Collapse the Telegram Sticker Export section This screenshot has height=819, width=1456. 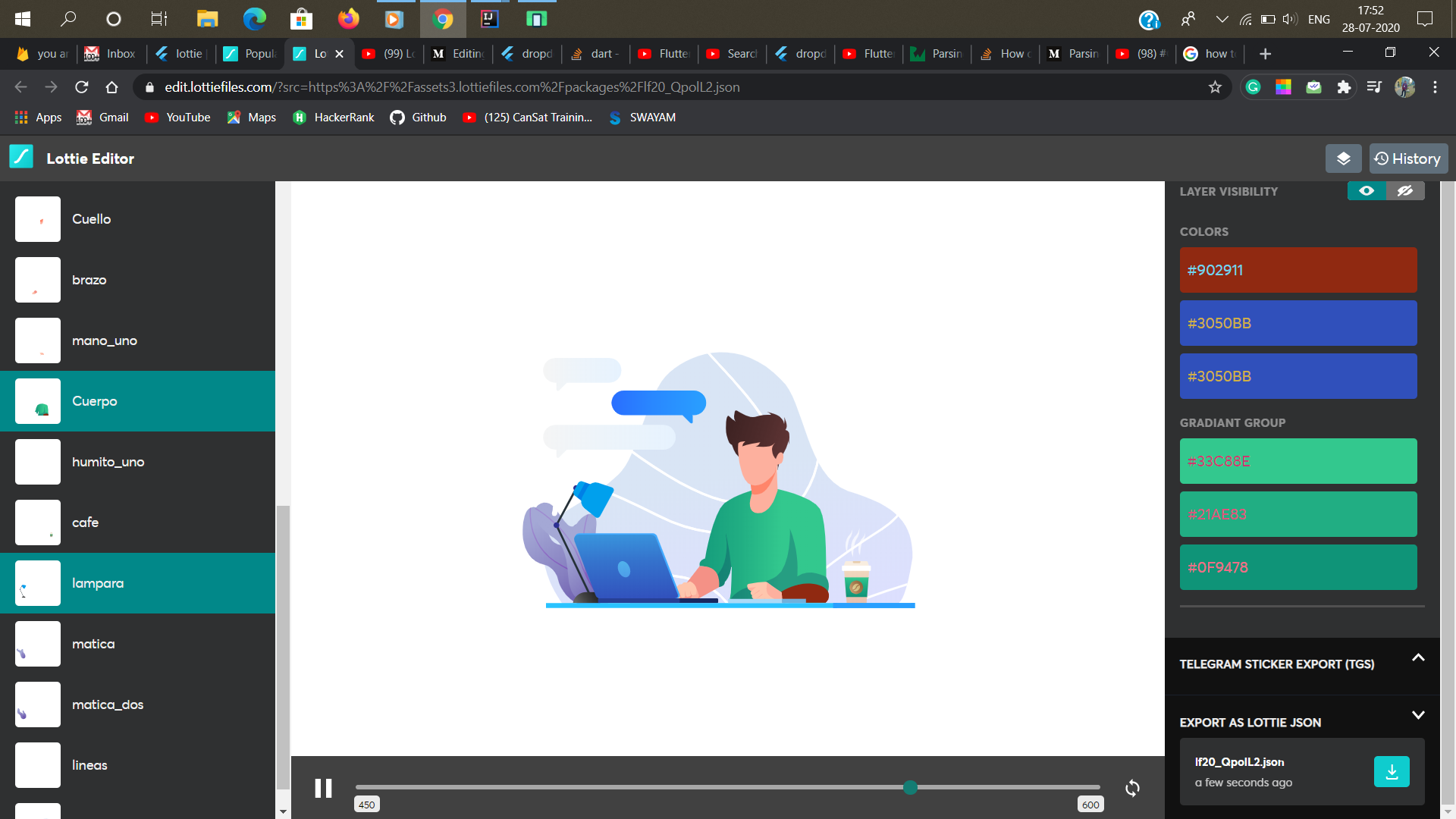coord(1419,657)
